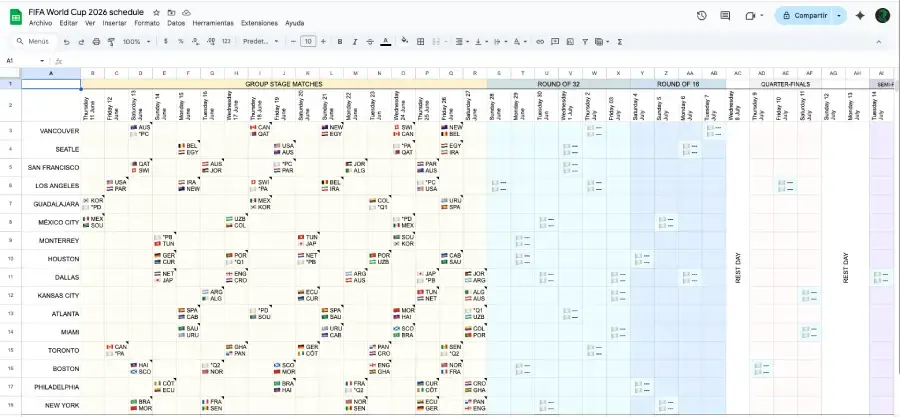
Task: Select the ROUND OF 32 header
Action: click(558, 84)
